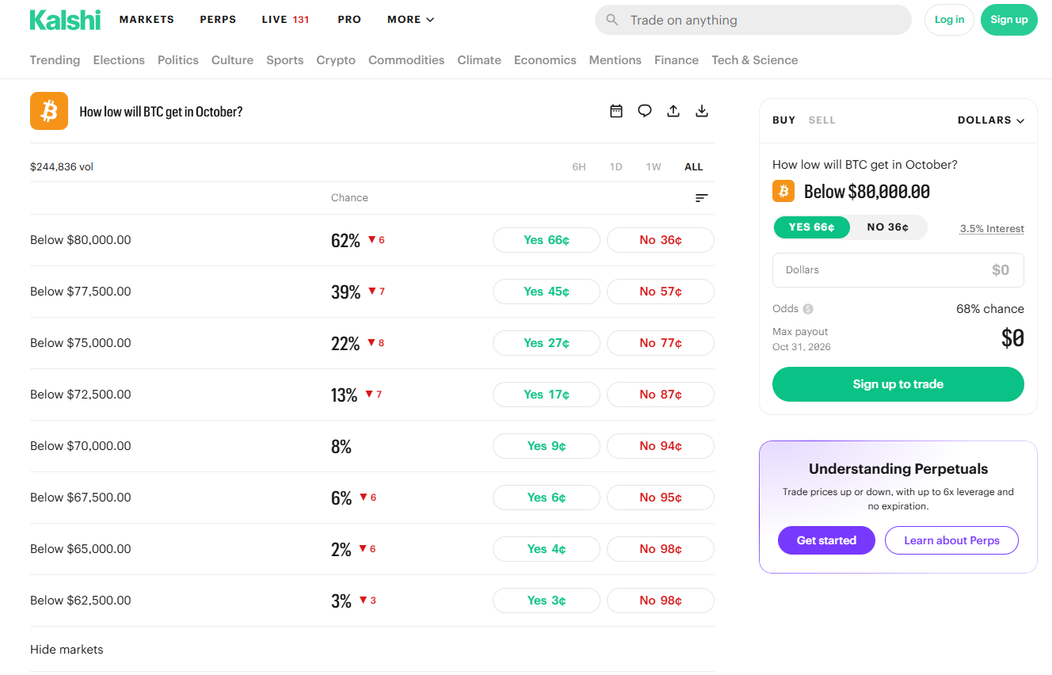The image size is (1052, 675).
Task: Click the Odds info icon
Action: 808,309
